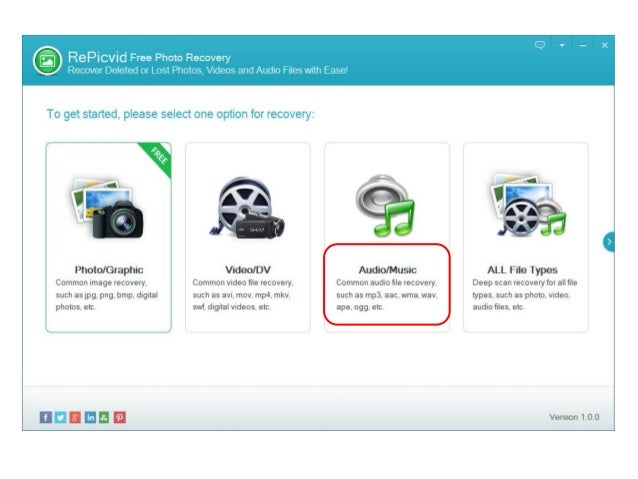Click 'Deep scan recovery for all file' text
Viewport: 638px width, 479px height.
(x=524, y=282)
